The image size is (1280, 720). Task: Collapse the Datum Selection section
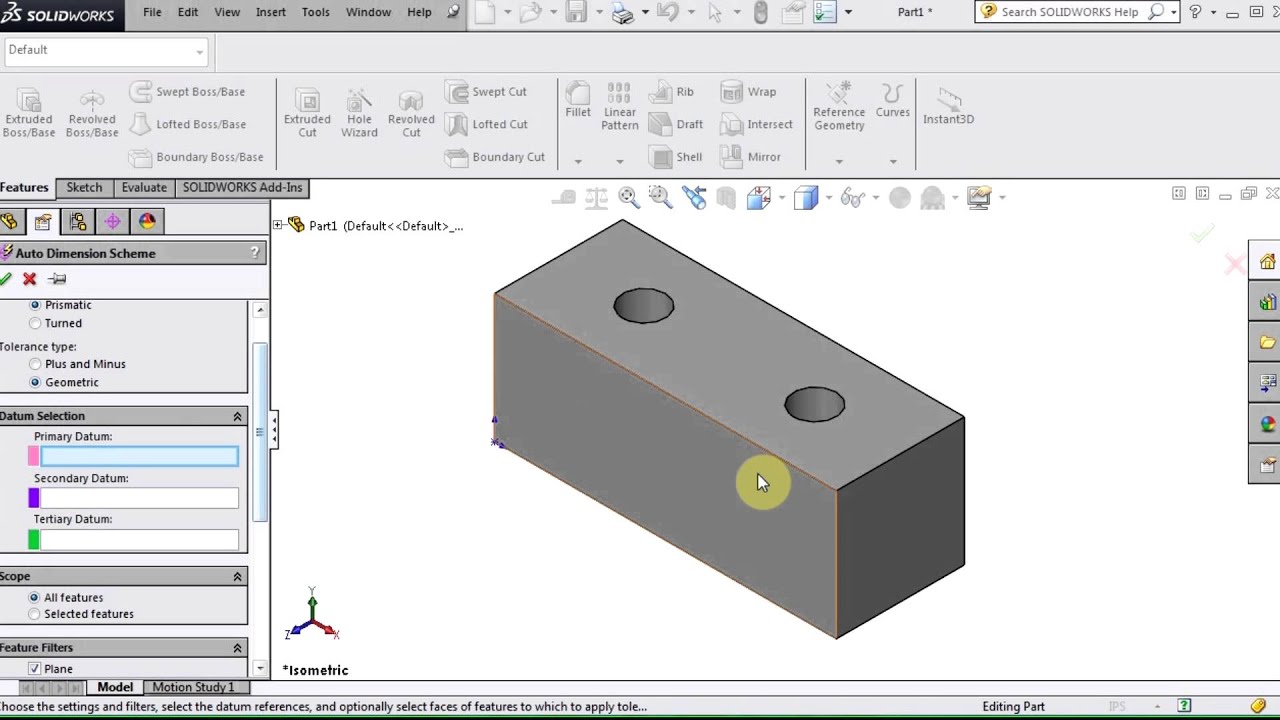[237, 416]
